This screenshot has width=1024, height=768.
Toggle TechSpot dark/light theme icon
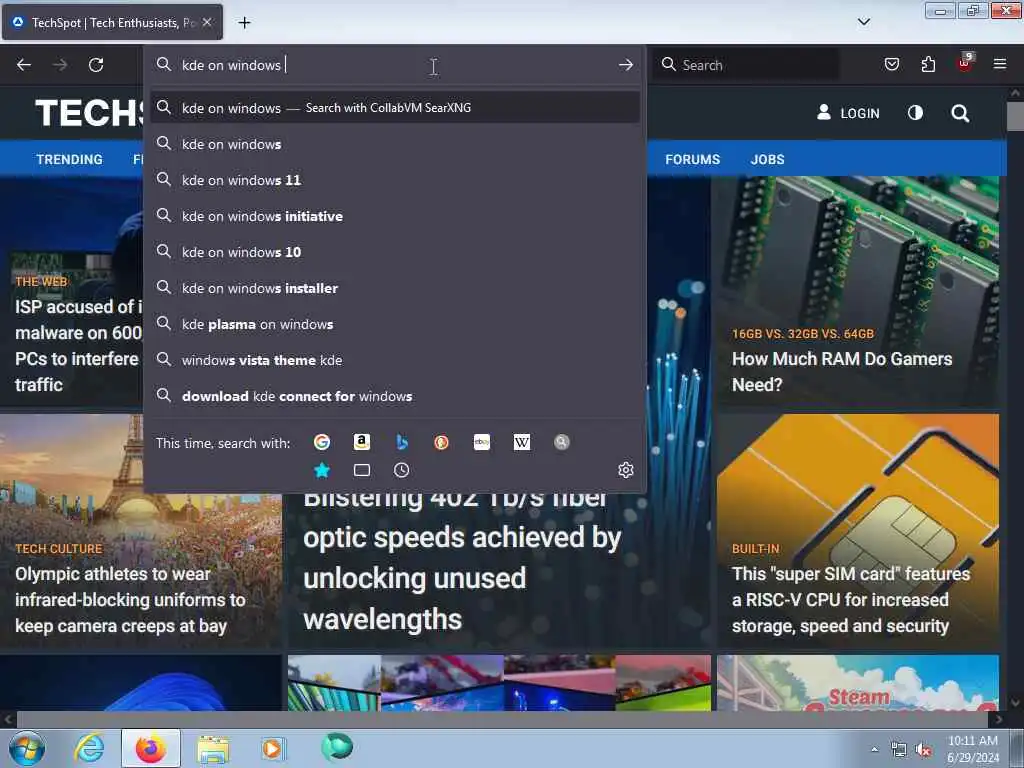click(916, 113)
